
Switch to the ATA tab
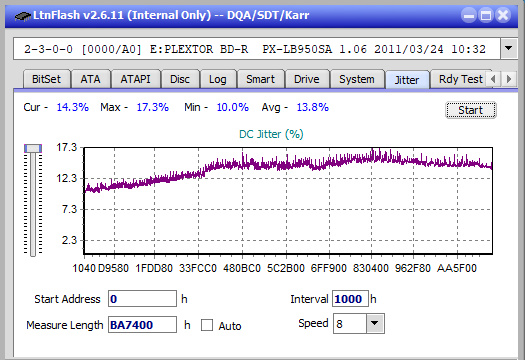tap(90, 79)
